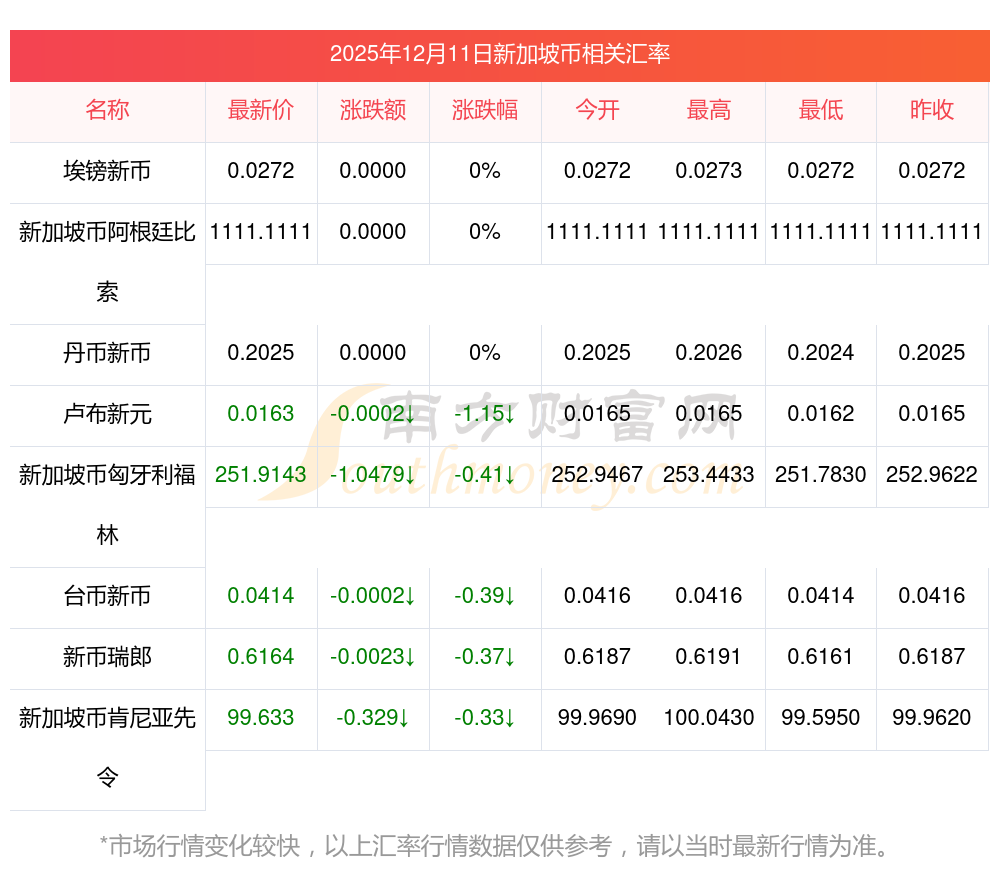Image resolution: width=1000 pixels, height=877 pixels.
Task: Click the 涨跌额 column header
Action: click(373, 111)
